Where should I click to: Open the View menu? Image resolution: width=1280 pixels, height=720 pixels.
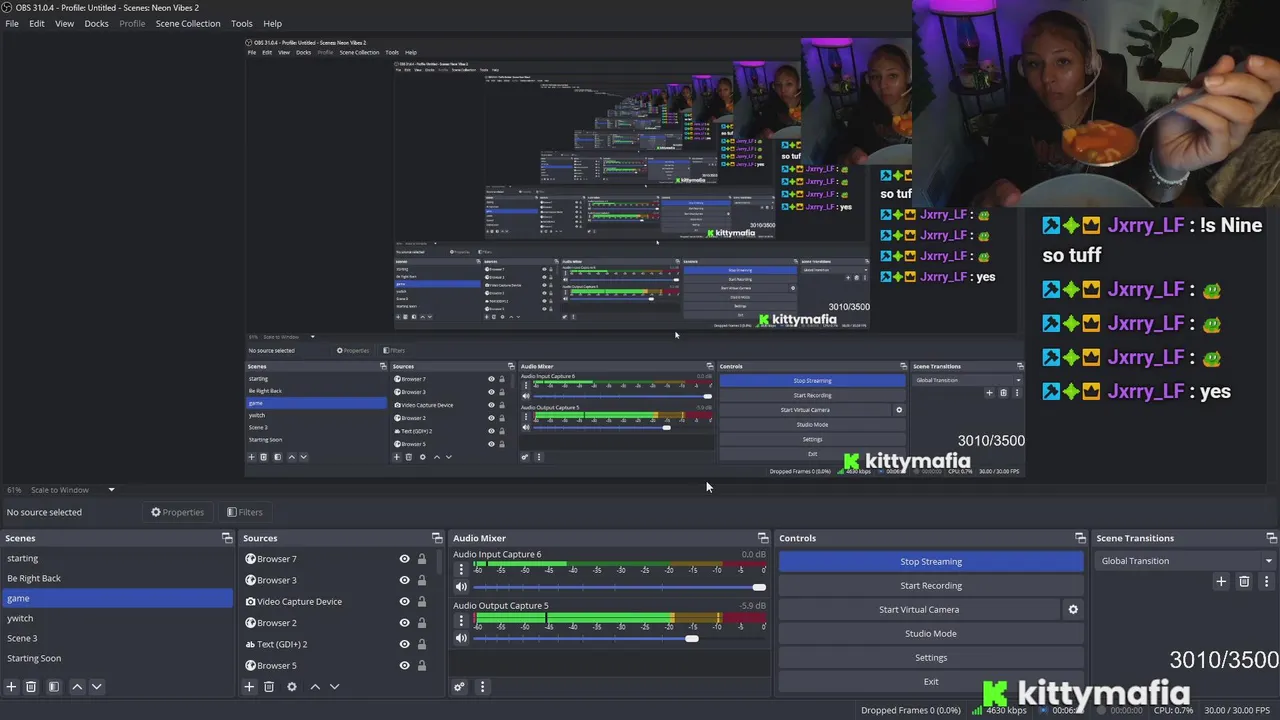point(64,23)
